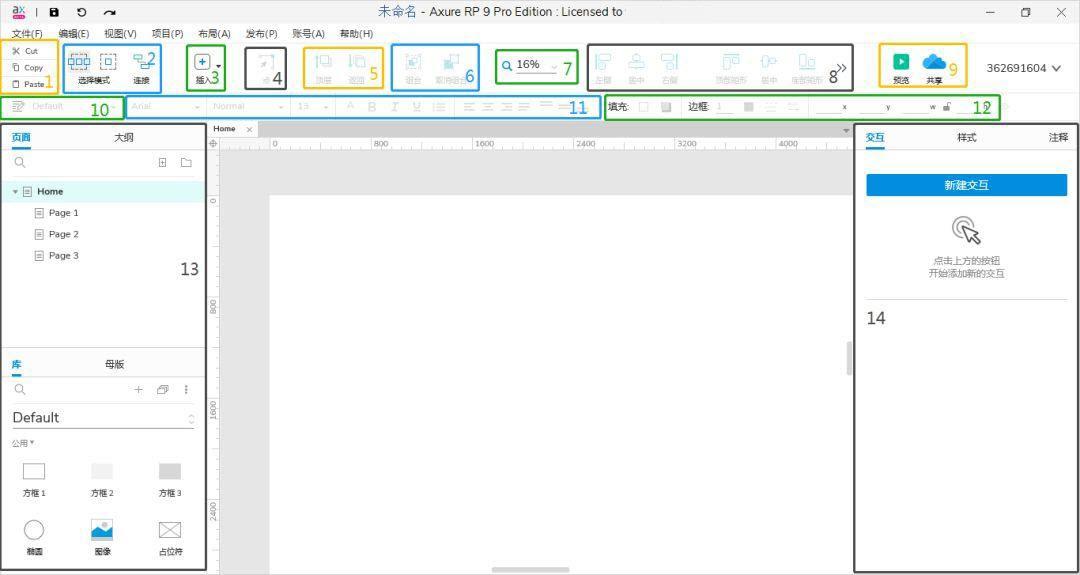Switch to the 注释 notes tab

pyautogui.click(x=1059, y=138)
